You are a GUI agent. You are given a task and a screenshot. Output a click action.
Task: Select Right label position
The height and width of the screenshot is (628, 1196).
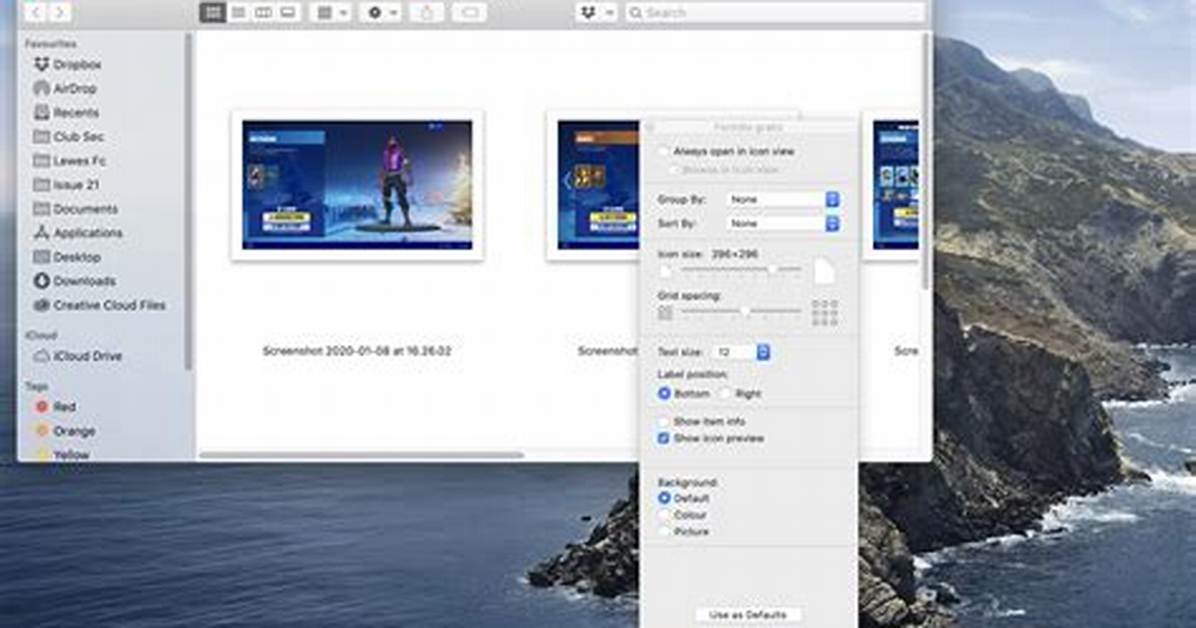(725, 393)
